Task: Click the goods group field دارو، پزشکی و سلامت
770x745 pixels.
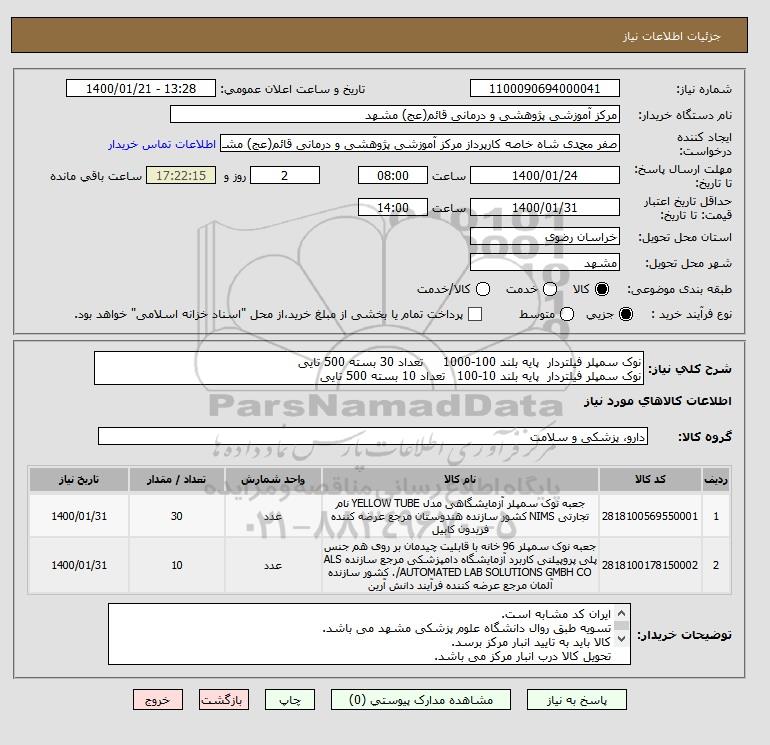Action: [373, 436]
